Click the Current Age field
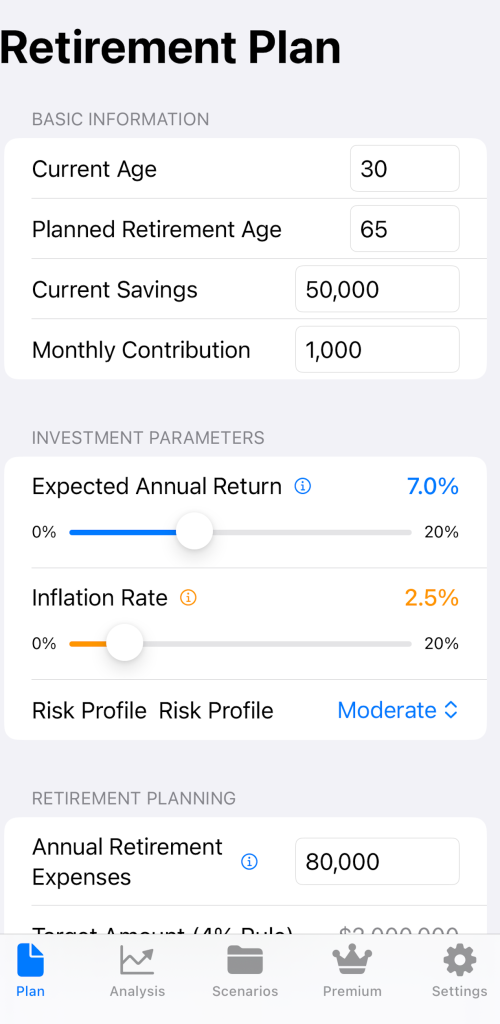 coord(405,168)
